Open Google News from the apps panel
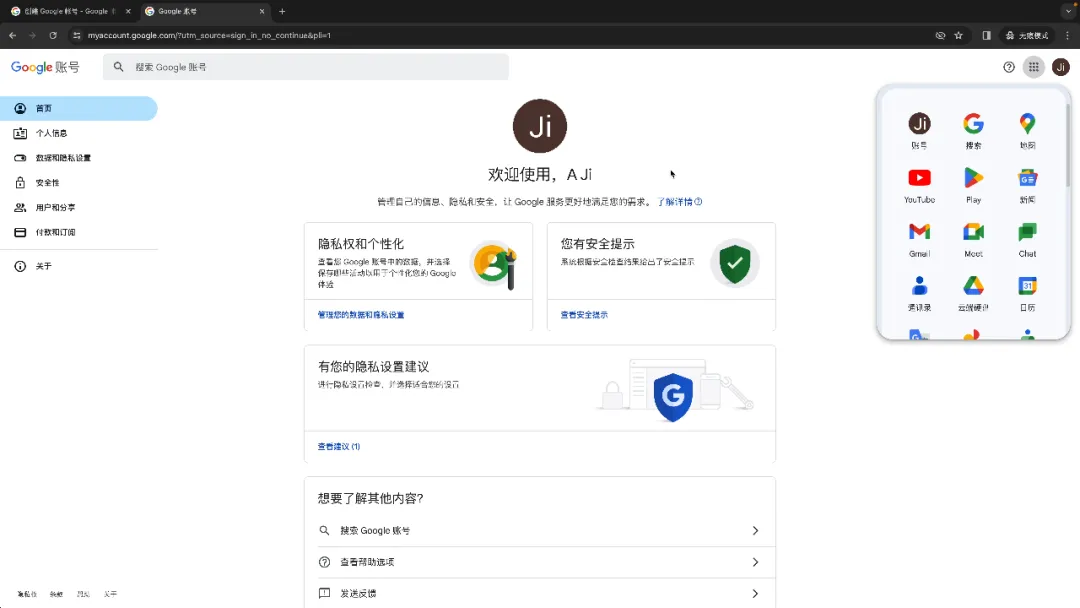 1027,185
